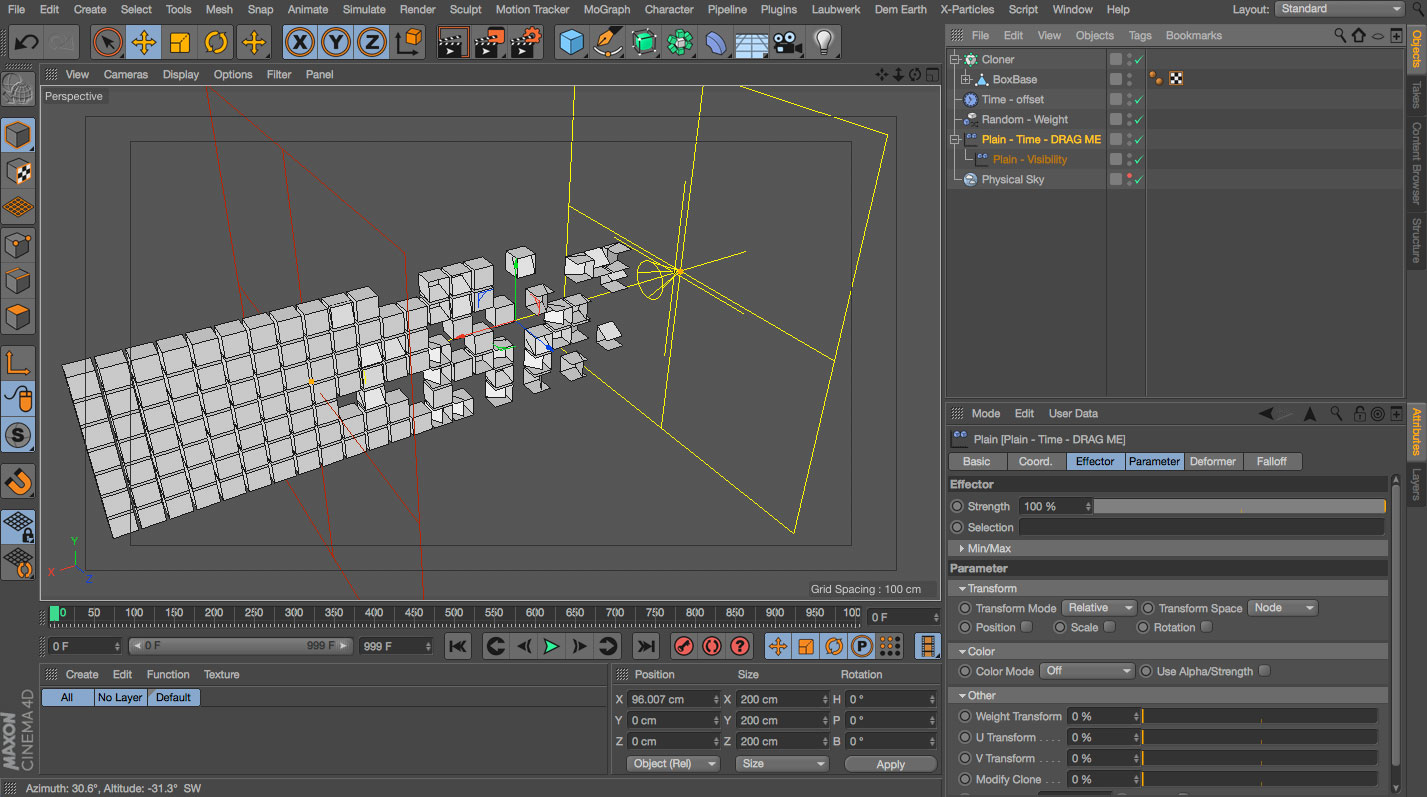Image resolution: width=1427 pixels, height=797 pixels.
Task: Toggle Cloner layer checkbox
Action: [x=1116, y=59]
